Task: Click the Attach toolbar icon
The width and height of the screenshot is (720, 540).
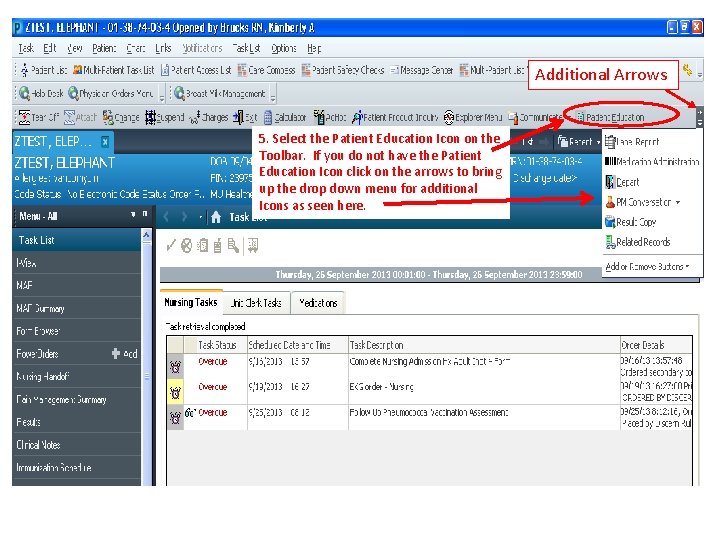Action: (80, 118)
